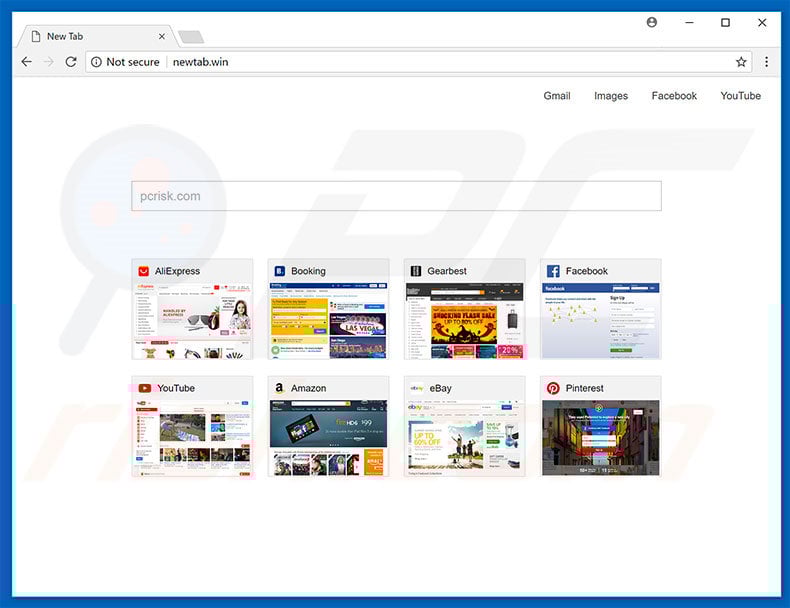Viewport: 790px width, 608px height.
Task: Open the Chrome three-dot menu
Action: coord(766,62)
